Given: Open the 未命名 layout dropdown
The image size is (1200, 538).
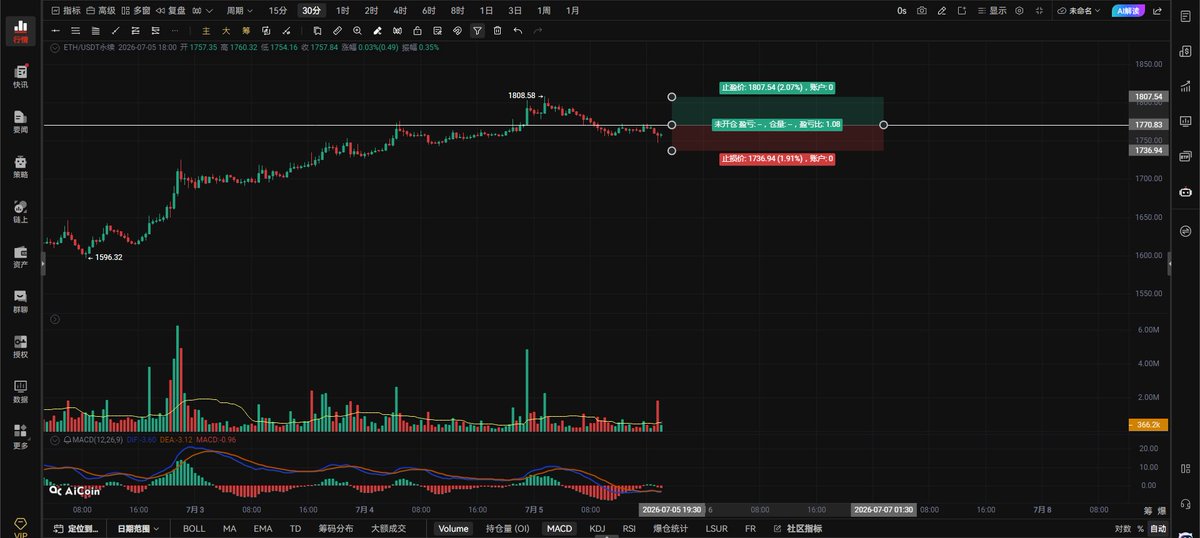Looking at the screenshot, I should (x=1078, y=11).
